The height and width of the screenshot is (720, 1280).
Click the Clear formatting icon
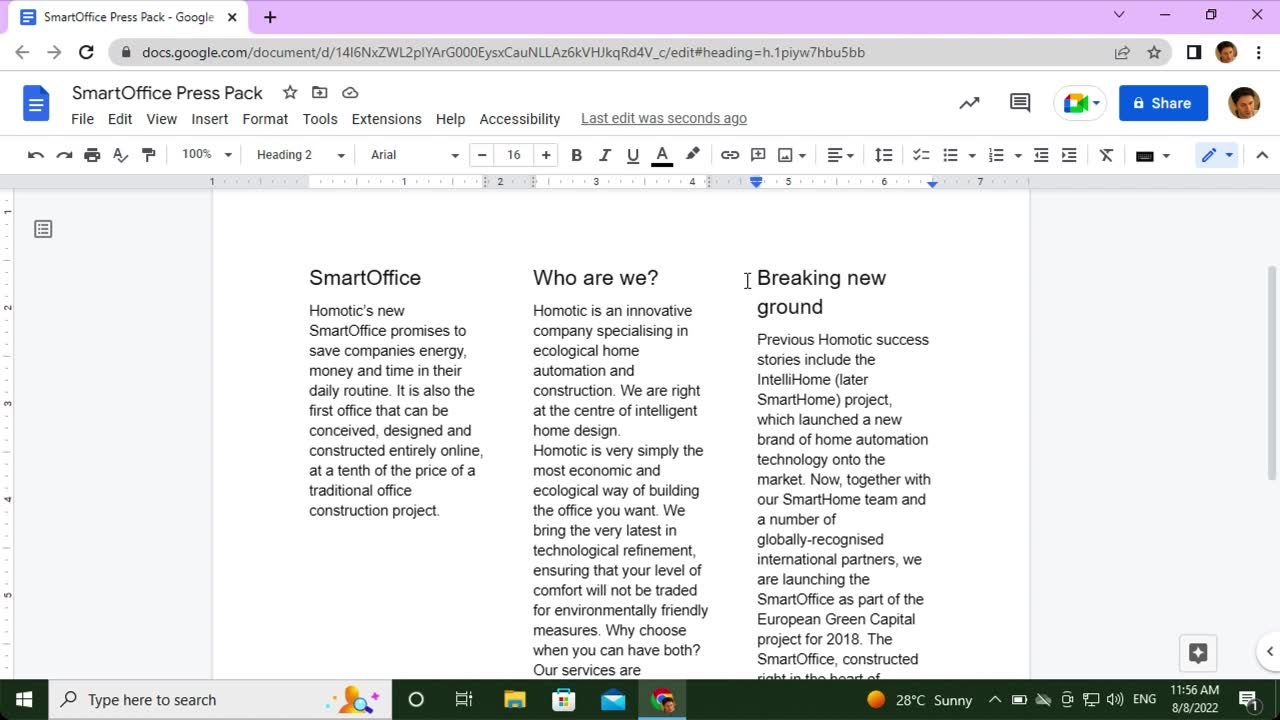1106,155
